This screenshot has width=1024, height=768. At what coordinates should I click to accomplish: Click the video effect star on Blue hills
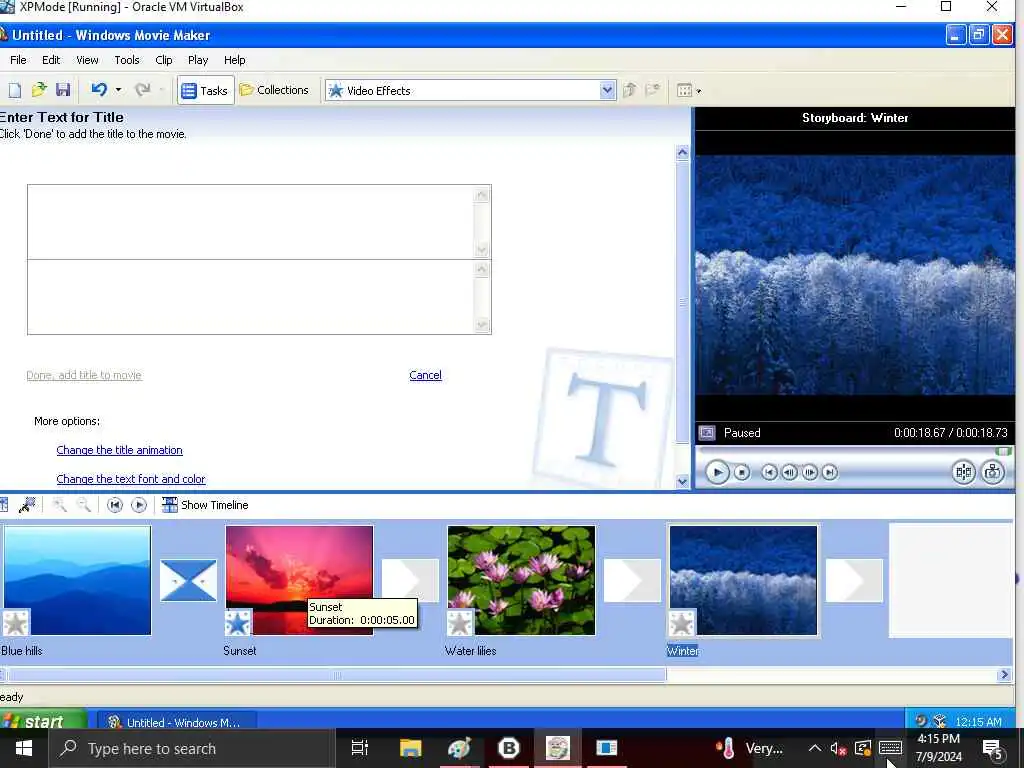16,622
